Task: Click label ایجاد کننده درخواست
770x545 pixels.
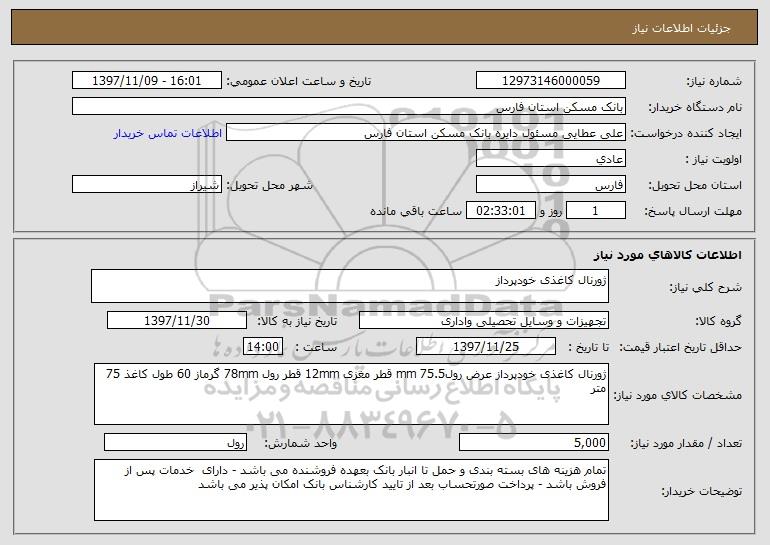Action: [x=686, y=133]
